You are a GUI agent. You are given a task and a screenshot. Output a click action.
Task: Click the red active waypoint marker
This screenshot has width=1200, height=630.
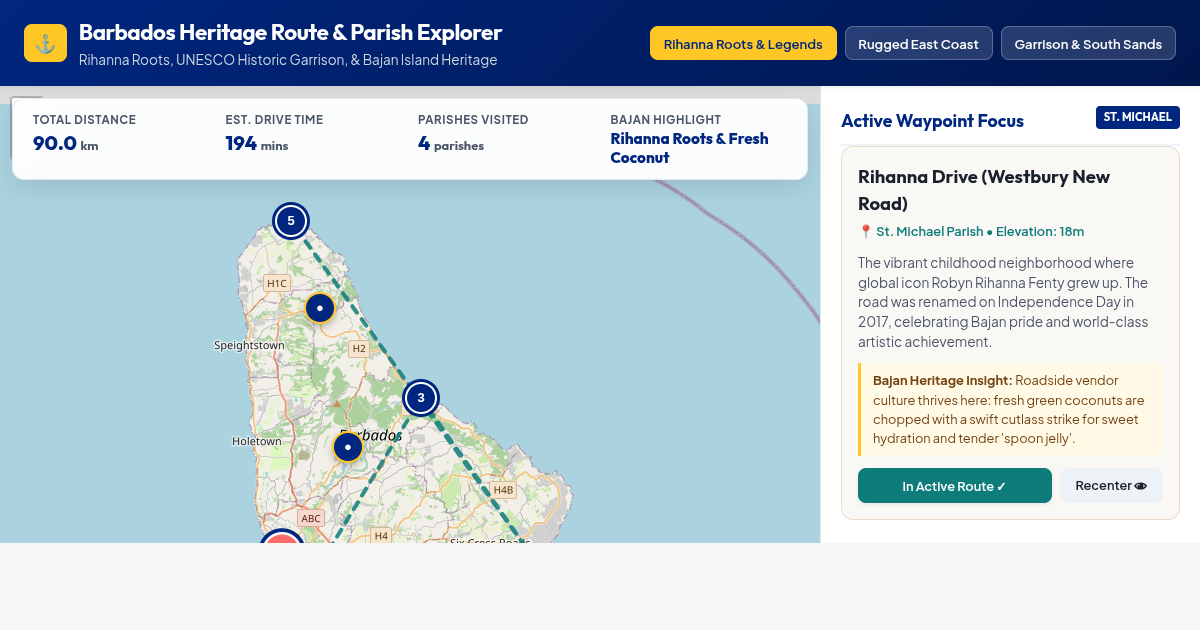[x=282, y=538]
